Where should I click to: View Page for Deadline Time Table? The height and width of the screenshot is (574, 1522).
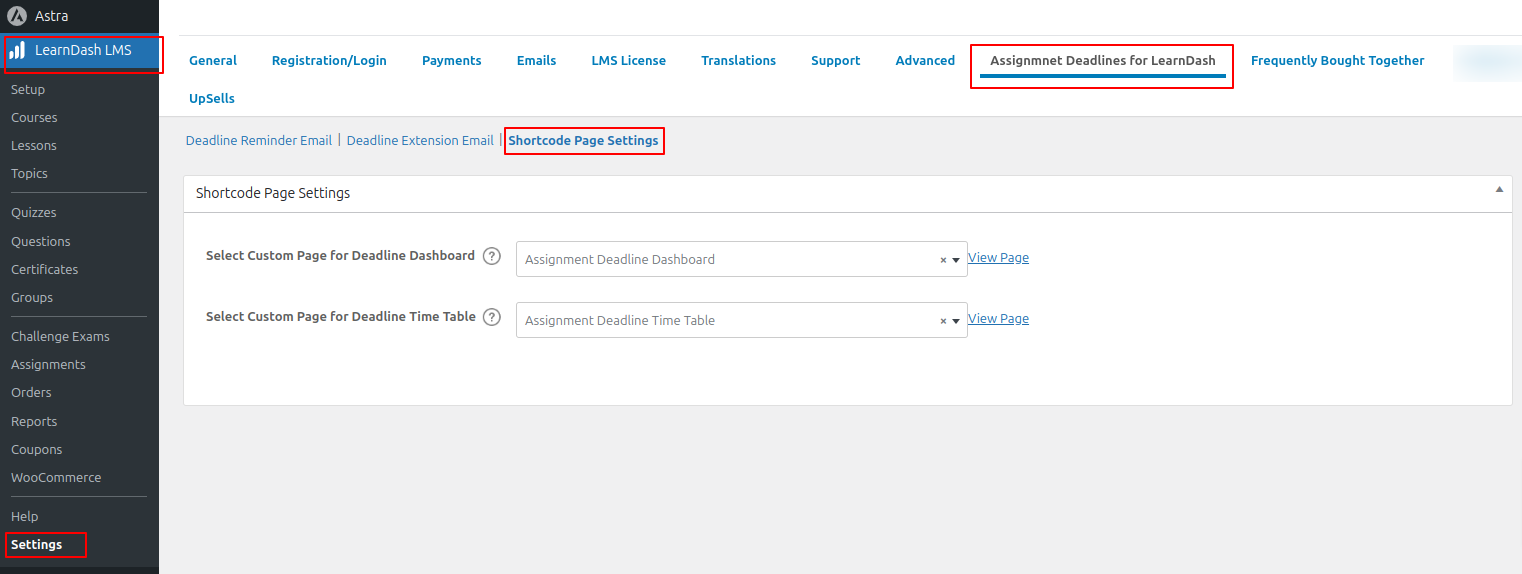click(x=998, y=319)
